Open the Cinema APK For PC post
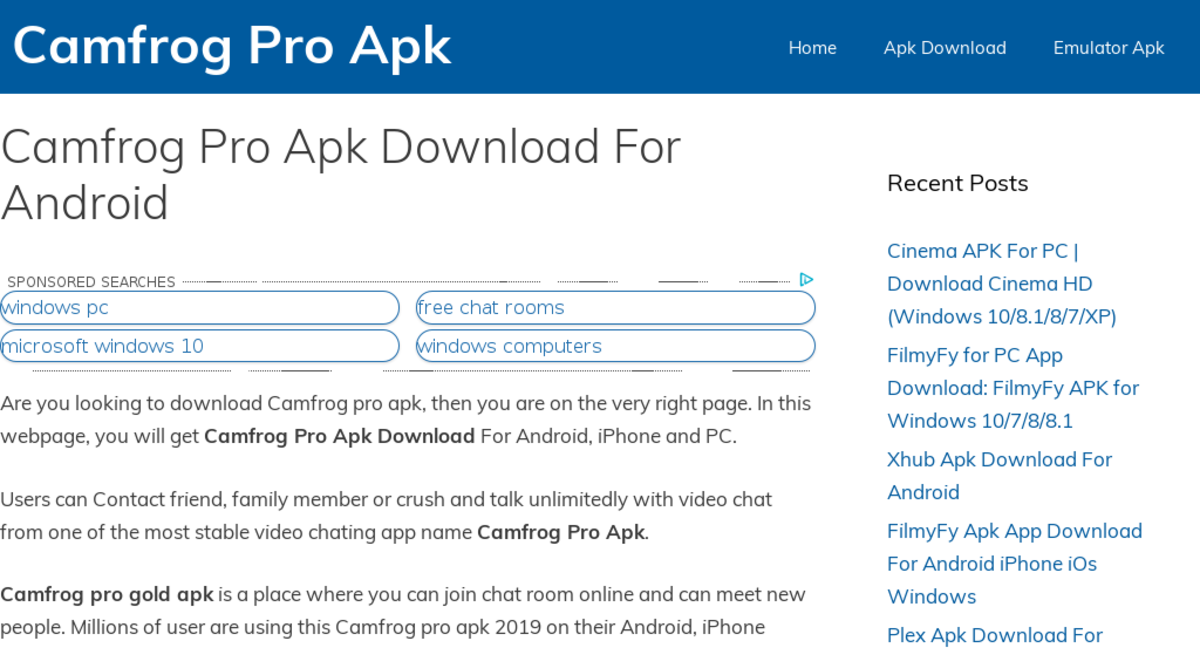 [x=1002, y=284]
